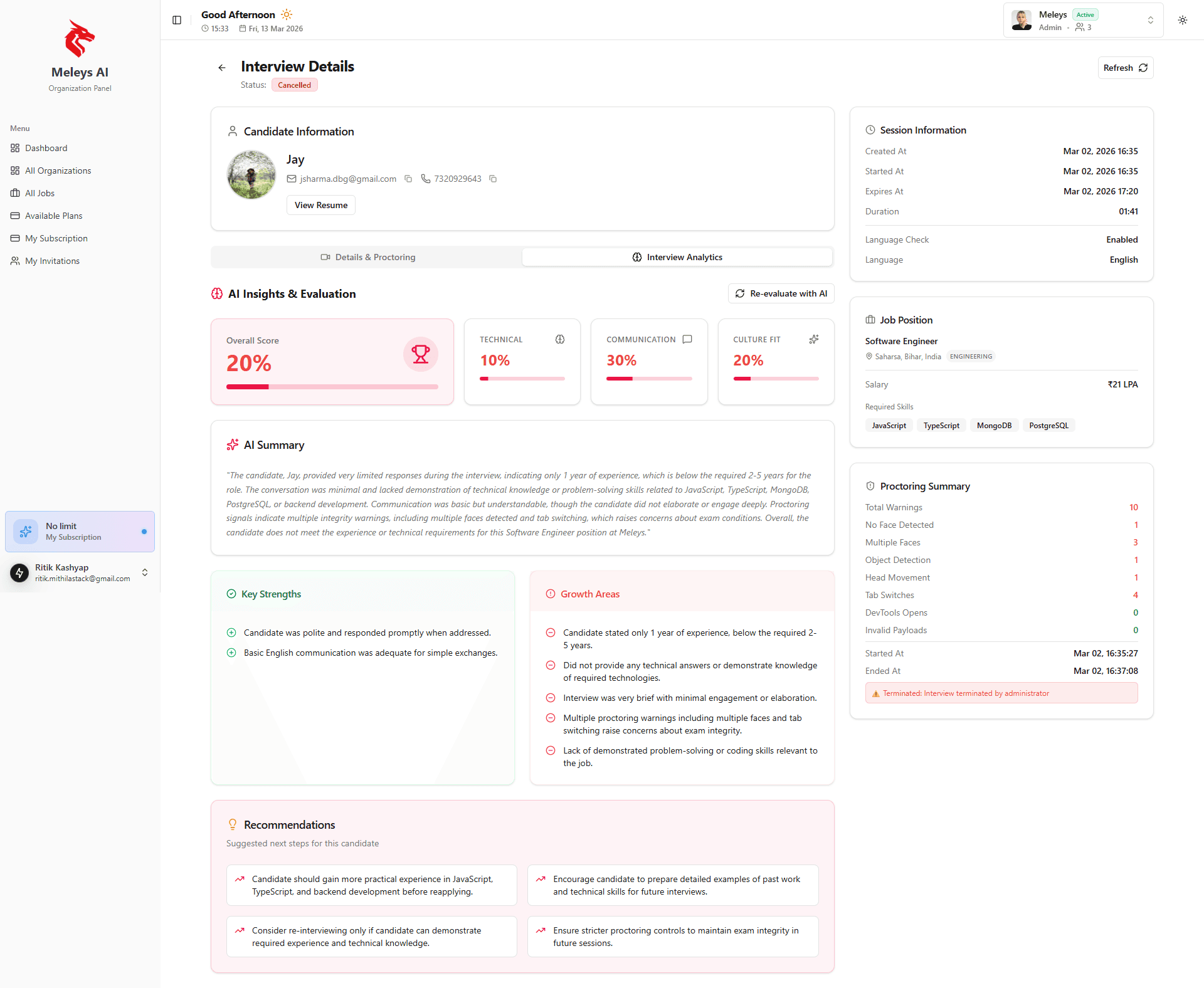The image size is (1204, 988).
Task: Open Dashboard from the sidebar
Action: [x=46, y=148]
